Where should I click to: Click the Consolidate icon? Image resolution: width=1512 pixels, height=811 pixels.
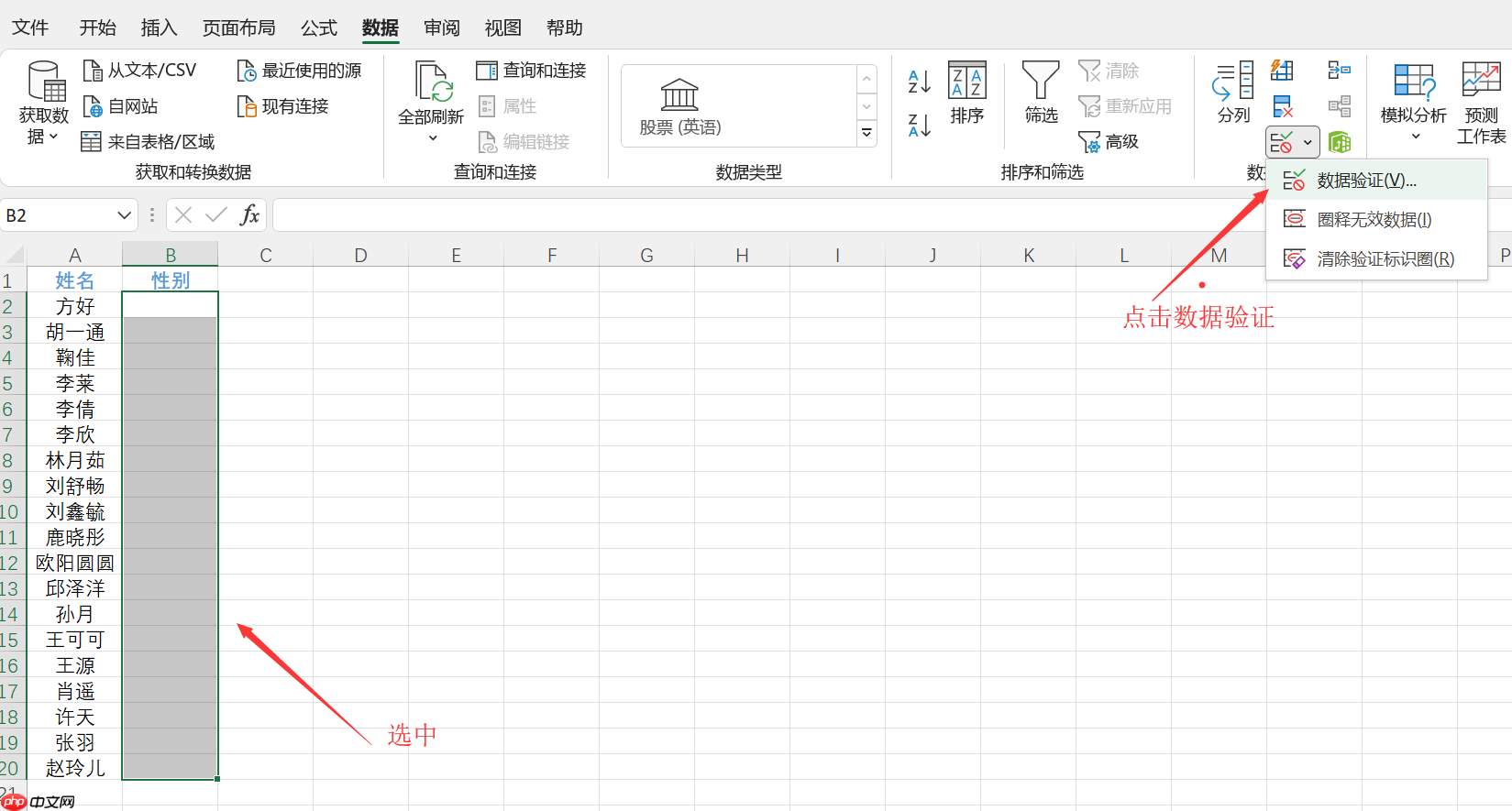point(1340,71)
